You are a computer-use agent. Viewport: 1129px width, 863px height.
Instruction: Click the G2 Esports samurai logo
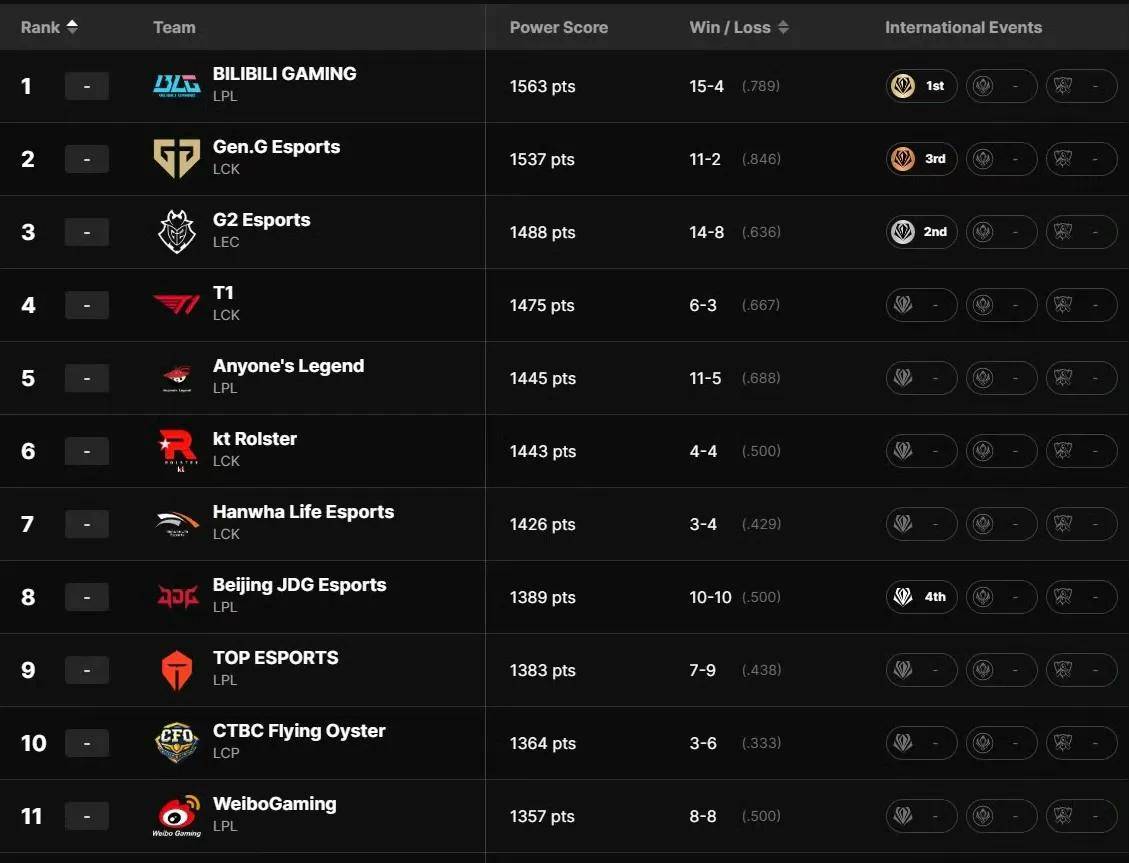tap(177, 232)
